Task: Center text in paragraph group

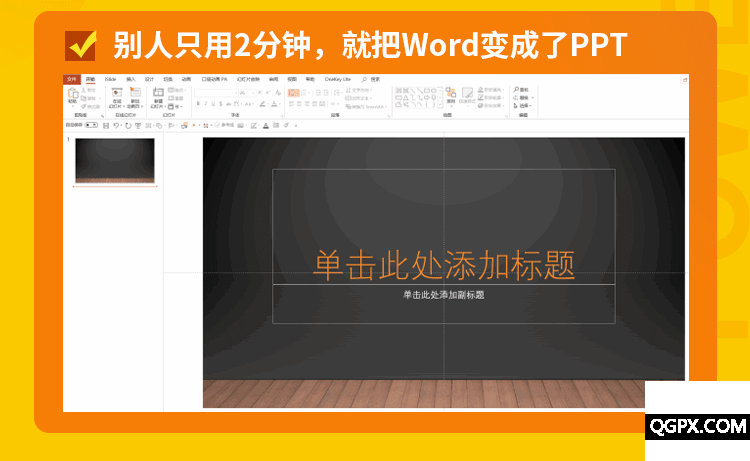Action: coord(299,104)
